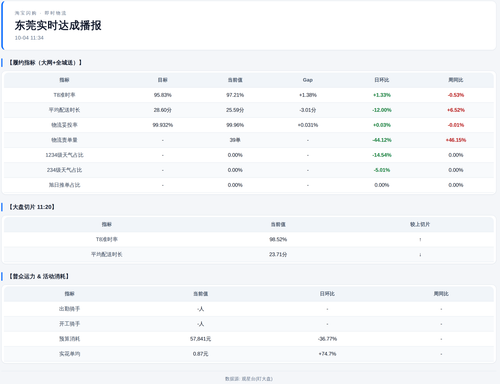Click 日环比 header in the 活动消耗 table
500x384 pixels.
coord(327,294)
